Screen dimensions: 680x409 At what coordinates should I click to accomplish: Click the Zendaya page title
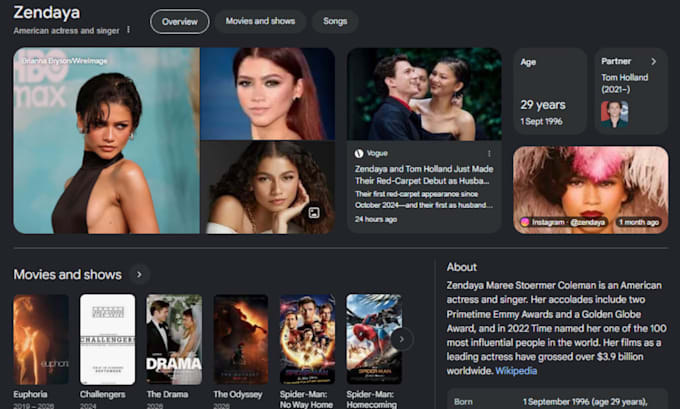pos(47,12)
